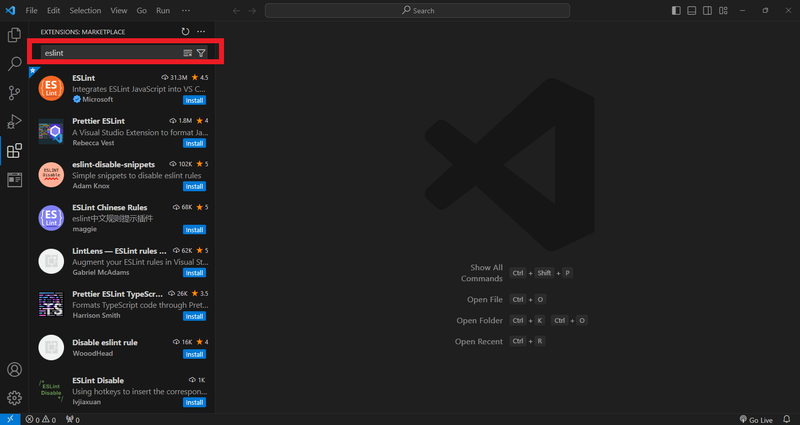This screenshot has width=800, height=425.
Task: Click the WooodHead publisher name
Action: click(93, 354)
